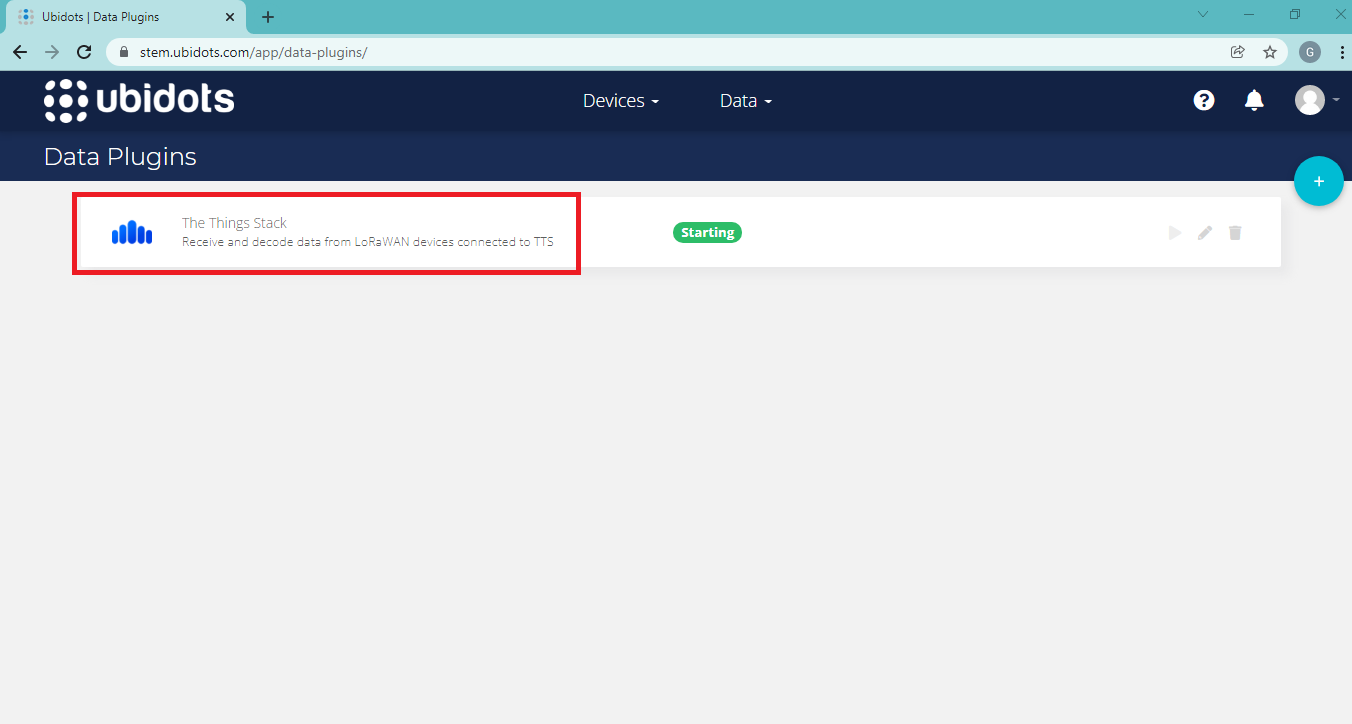Click The Things Stack plugin logo icon
The image size is (1352, 724).
tap(132, 233)
